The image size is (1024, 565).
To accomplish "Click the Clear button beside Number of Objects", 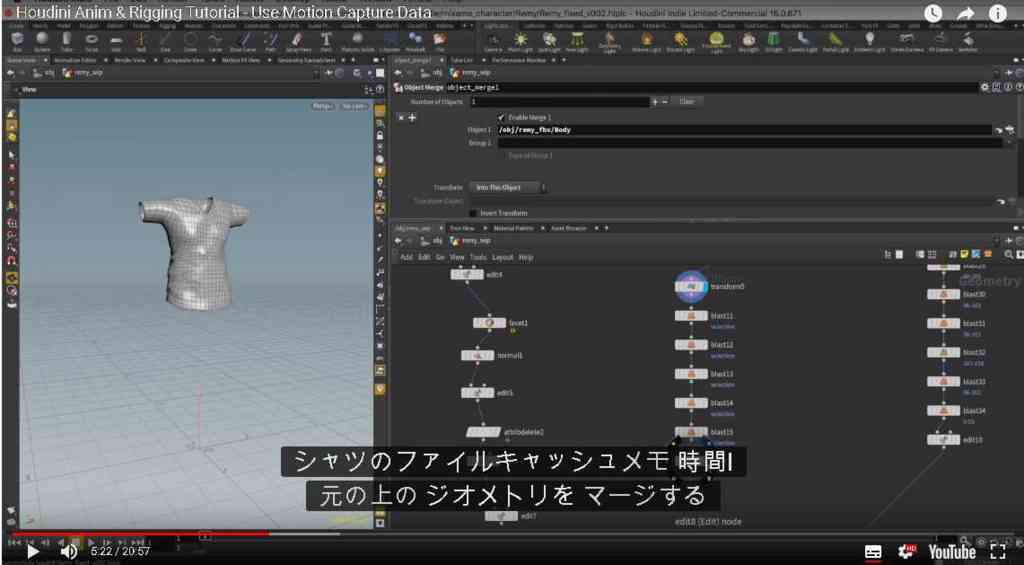I will tap(686, 101).
